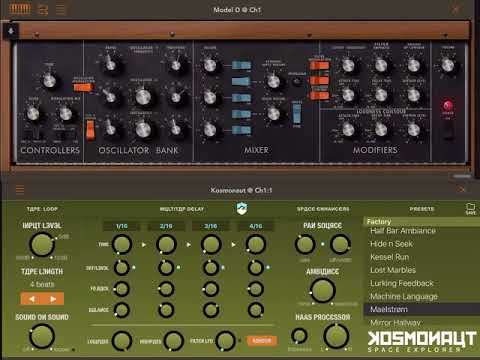Toggle the black switch below the red lamp
Image resolution: width=480 pixels, height=360 pixels.
click(x=448, y=130)
